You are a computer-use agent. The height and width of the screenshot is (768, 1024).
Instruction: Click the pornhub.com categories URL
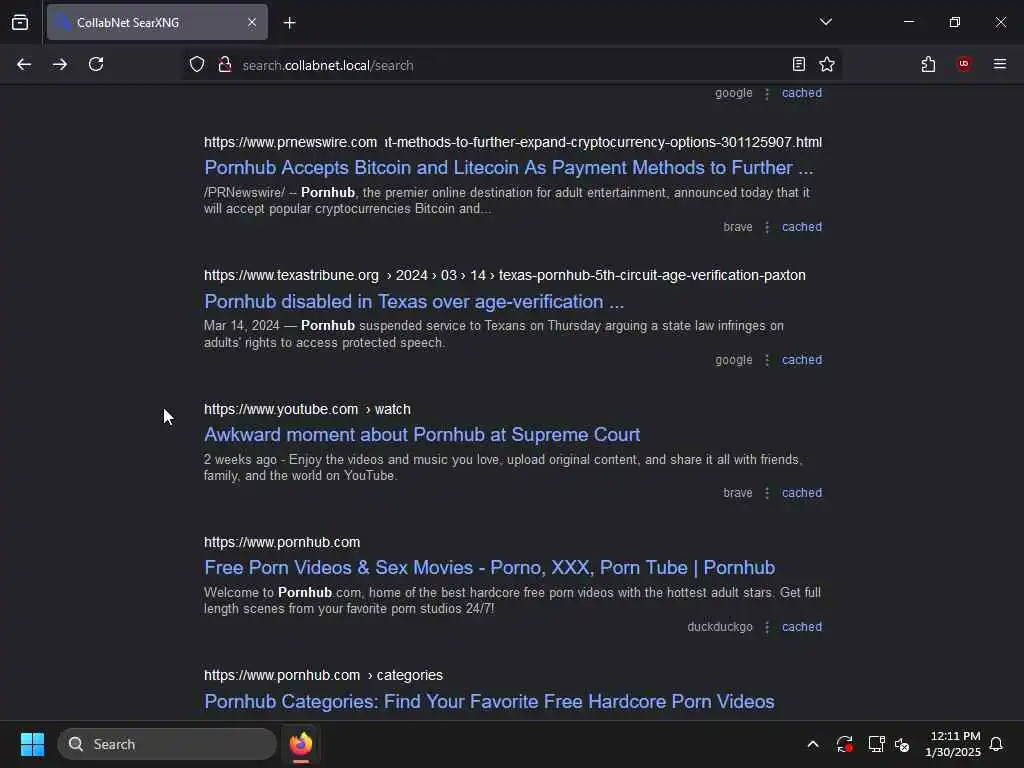pyautogui.click(x=323, y=675)
